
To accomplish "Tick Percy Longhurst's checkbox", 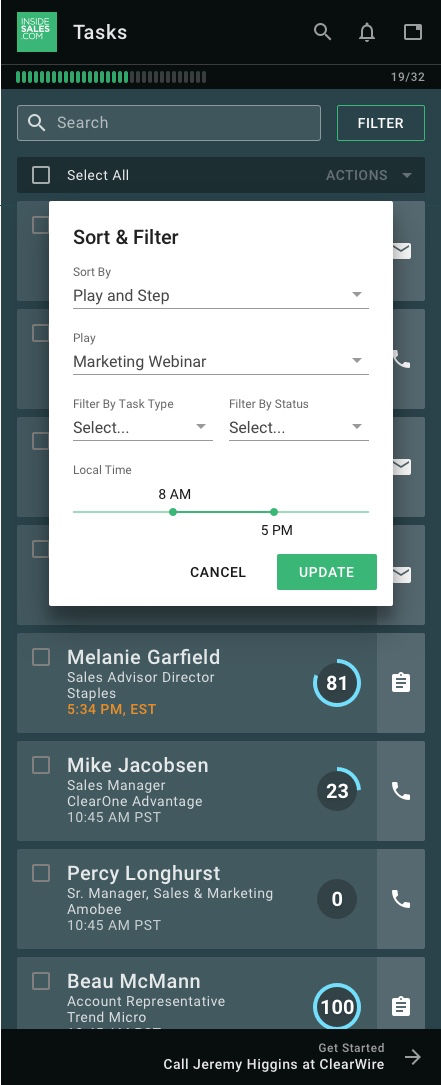I will coord(41,873).
